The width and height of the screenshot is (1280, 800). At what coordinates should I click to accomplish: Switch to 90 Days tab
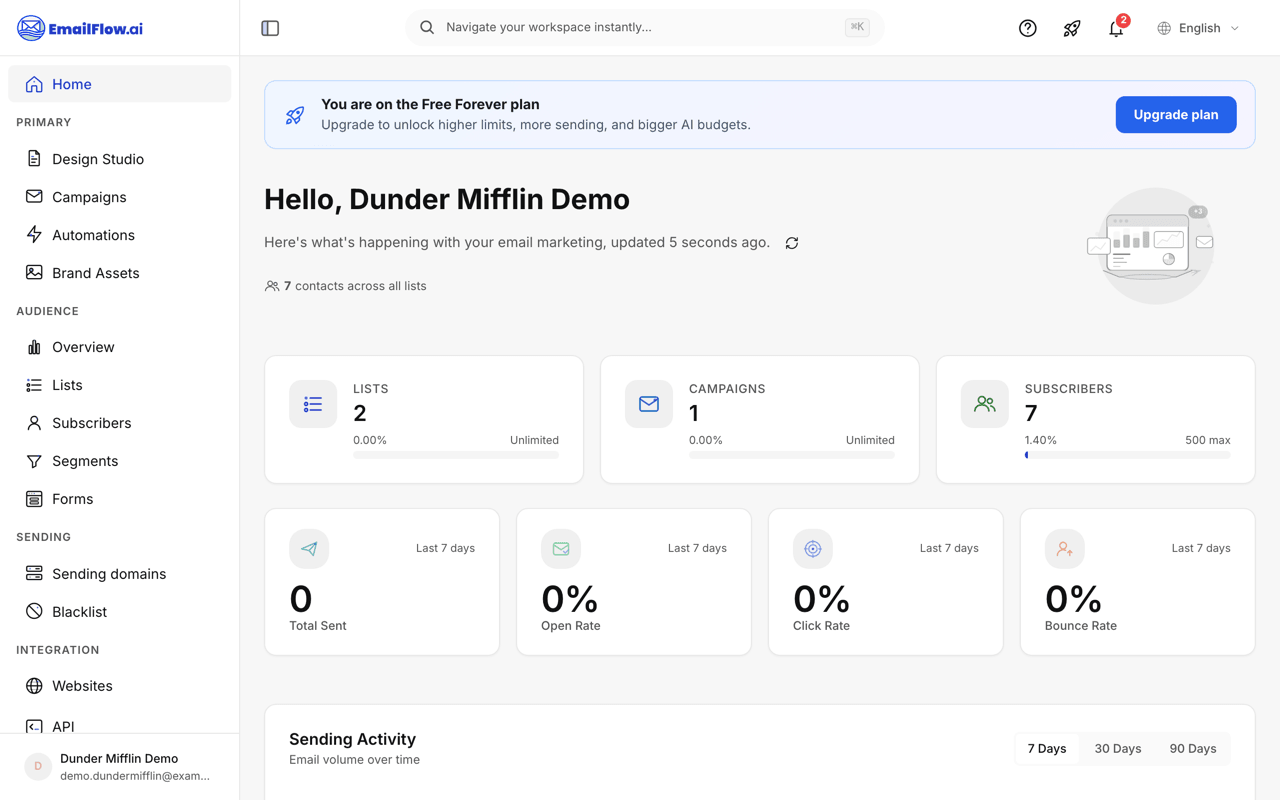1193,749
